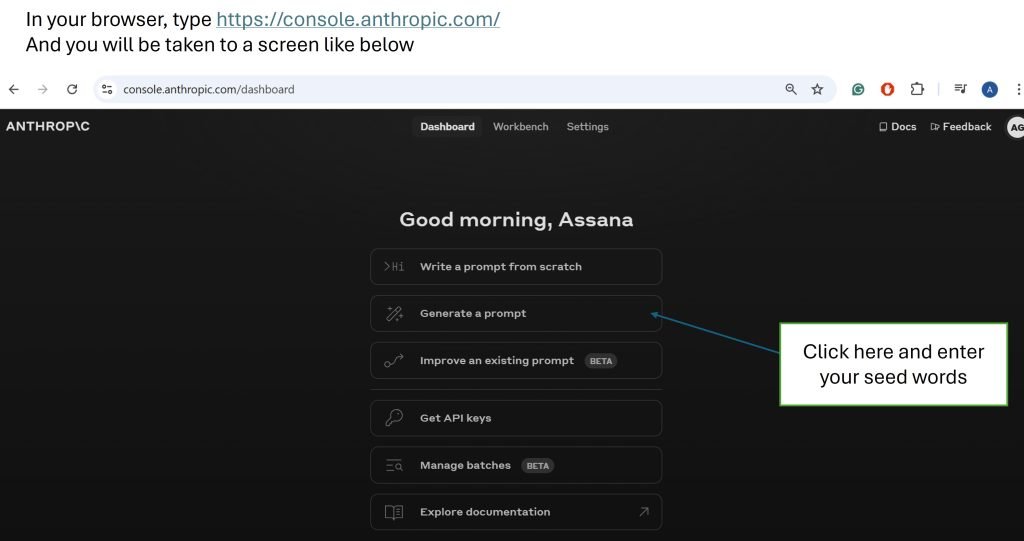Click the external arrow on Explore documentation
This screenshot has width=1024, height=541.
pyautogui.click(x=644, y=512)
